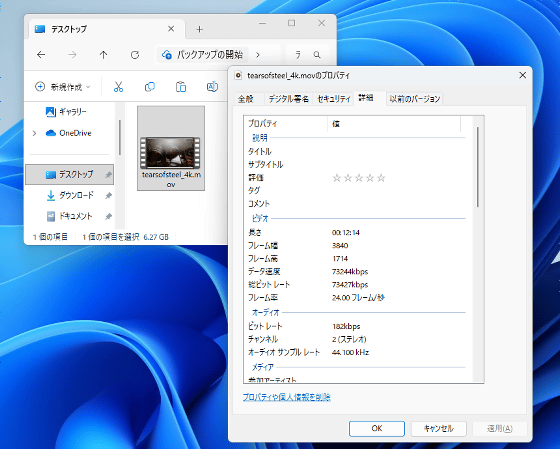Expand the address bar path chevron
The image size is (560, 449).
click(258, 55)
